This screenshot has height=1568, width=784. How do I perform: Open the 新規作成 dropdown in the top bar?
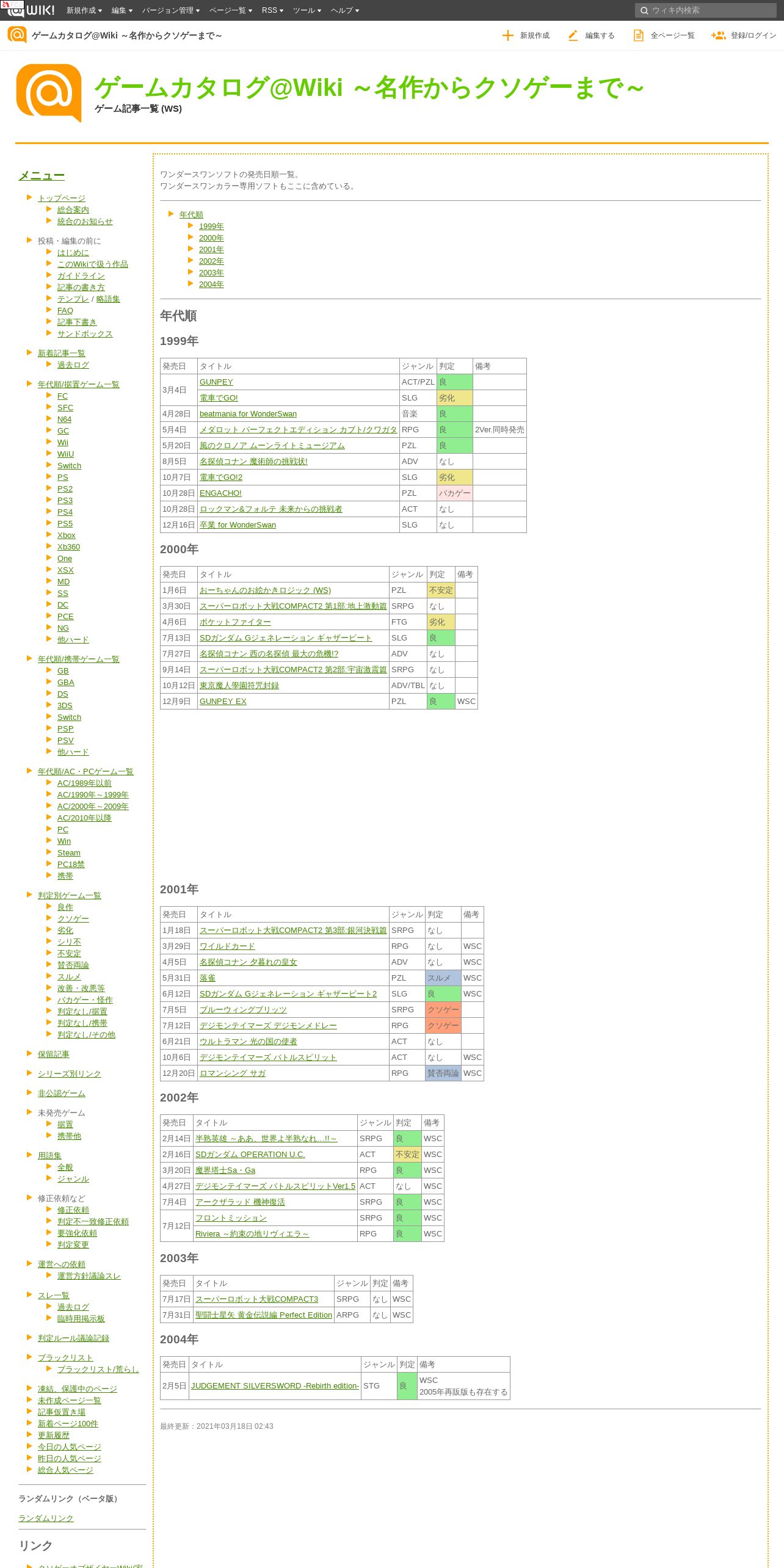tap(84, 10)
